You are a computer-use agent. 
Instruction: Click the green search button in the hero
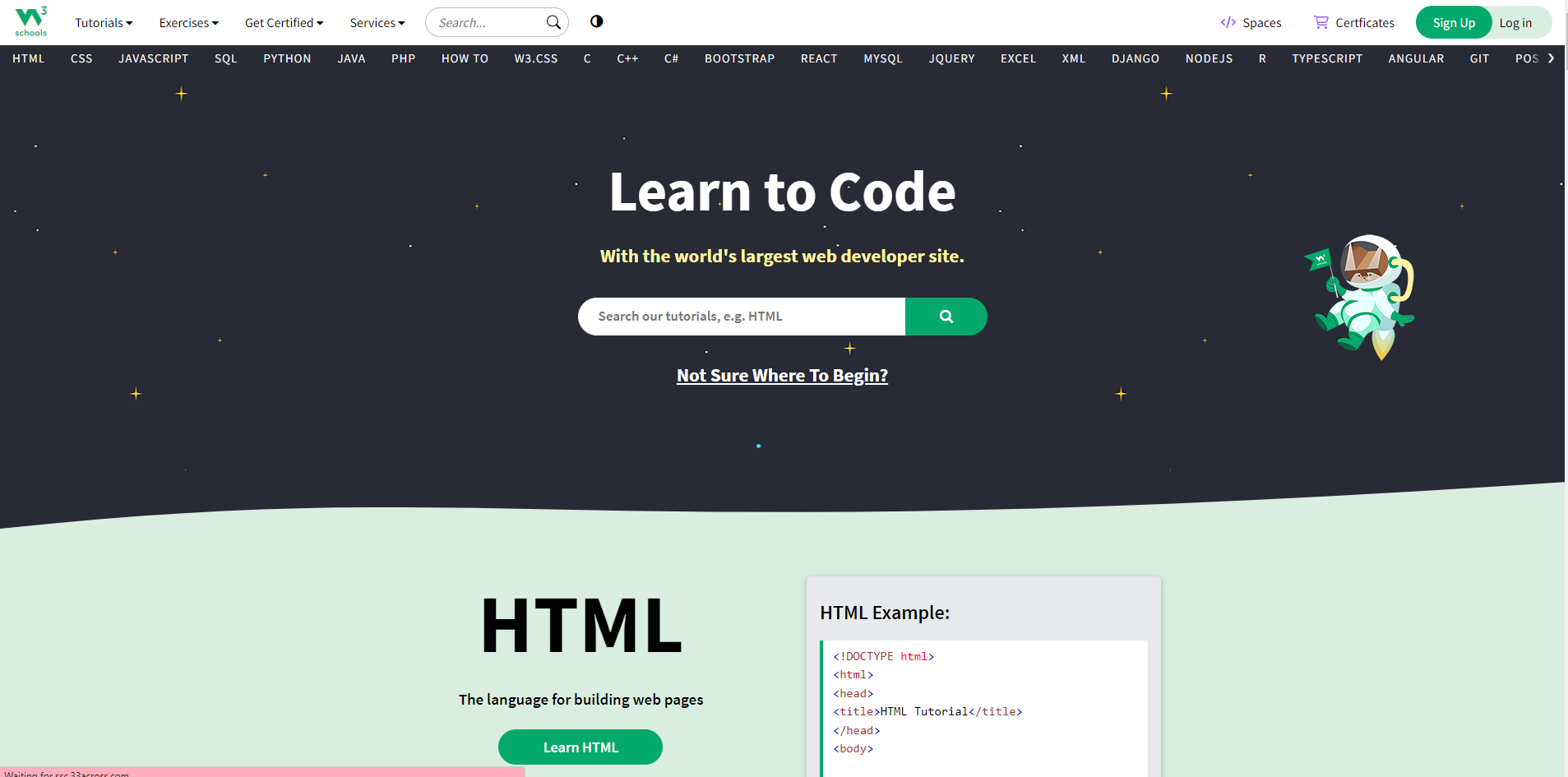coord(946,316)
